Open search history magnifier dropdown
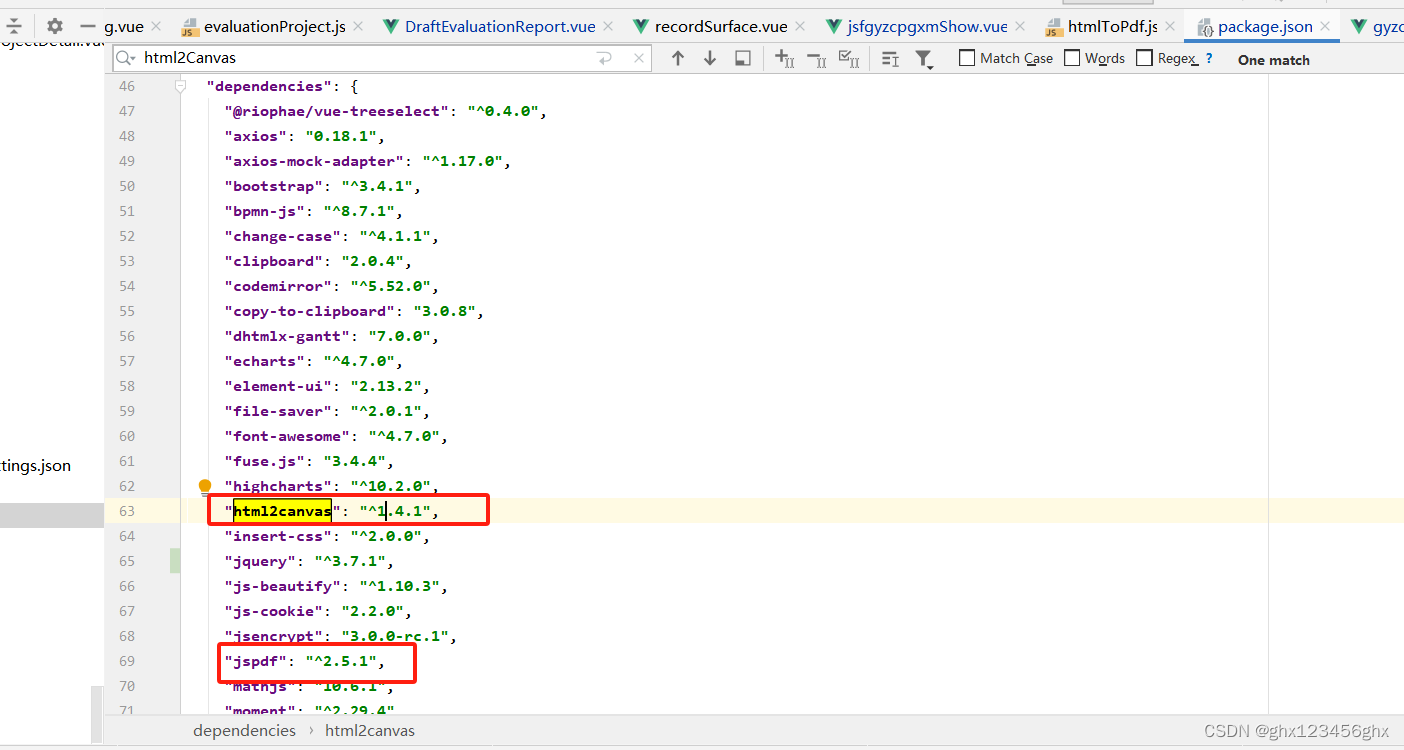Viewport: 1404px width, 750px height. tap(126, 59)
